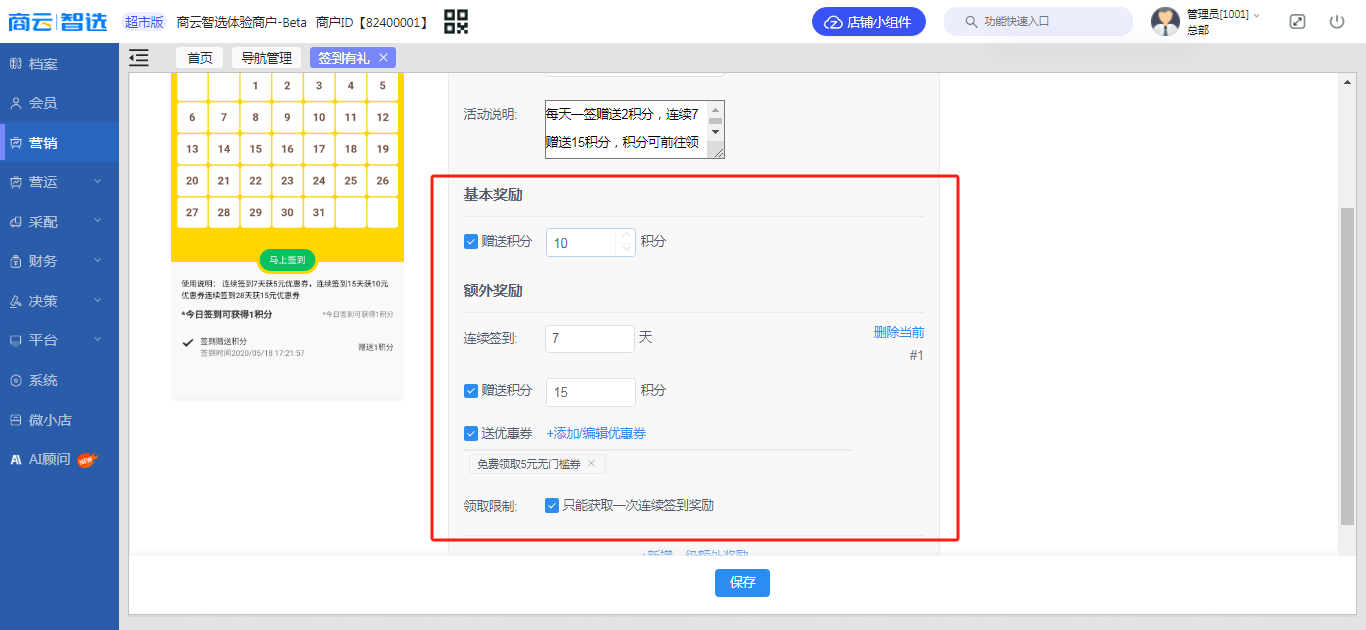Click the fullscreen expand icon
The image size is (1366, 630).
(1297, 21)
